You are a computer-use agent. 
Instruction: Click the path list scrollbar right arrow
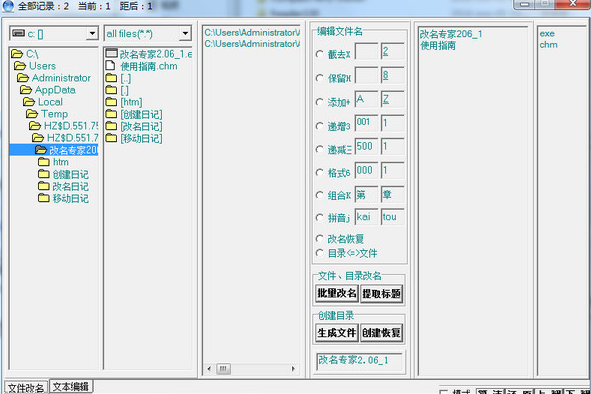click(293, 369)
